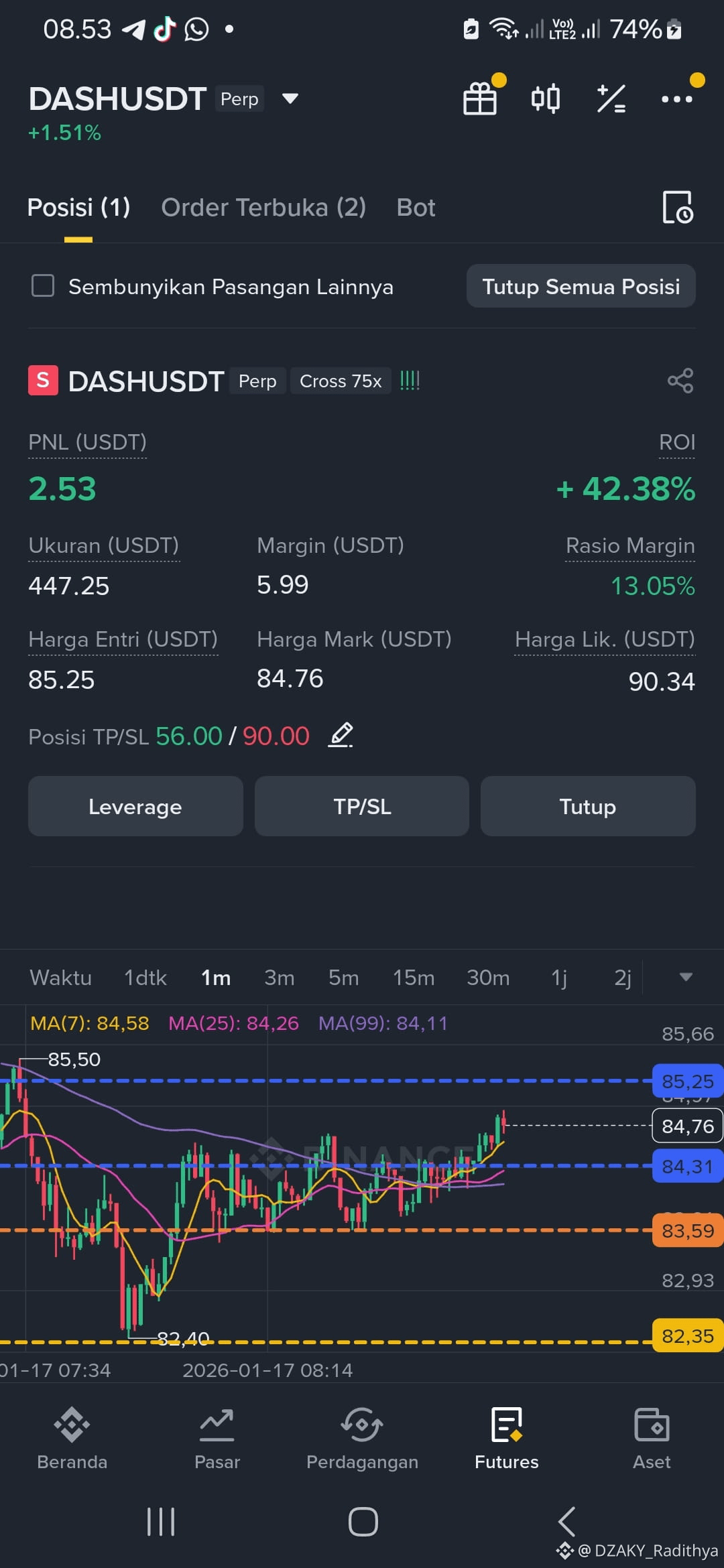Screen dimensions: 724x1568
Task: Toggle Sembunyikan Pasangan Lainnya checkbox
Action: tap(43, 286)
